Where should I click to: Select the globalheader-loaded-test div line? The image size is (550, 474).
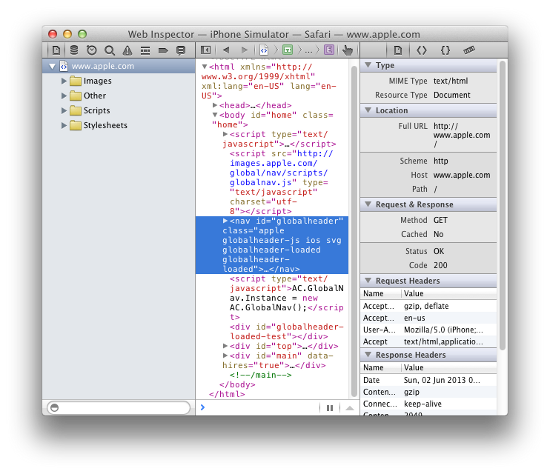[286, 332]
